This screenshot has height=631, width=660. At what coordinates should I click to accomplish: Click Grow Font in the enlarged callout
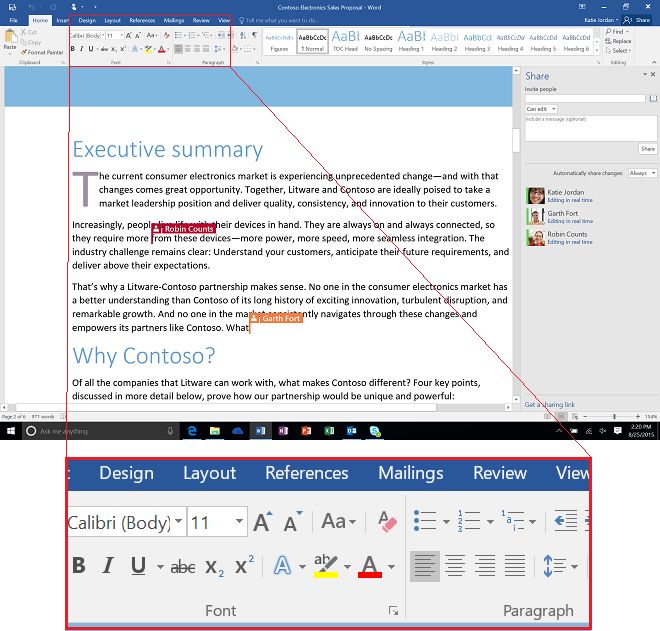[x=263, y=522]
